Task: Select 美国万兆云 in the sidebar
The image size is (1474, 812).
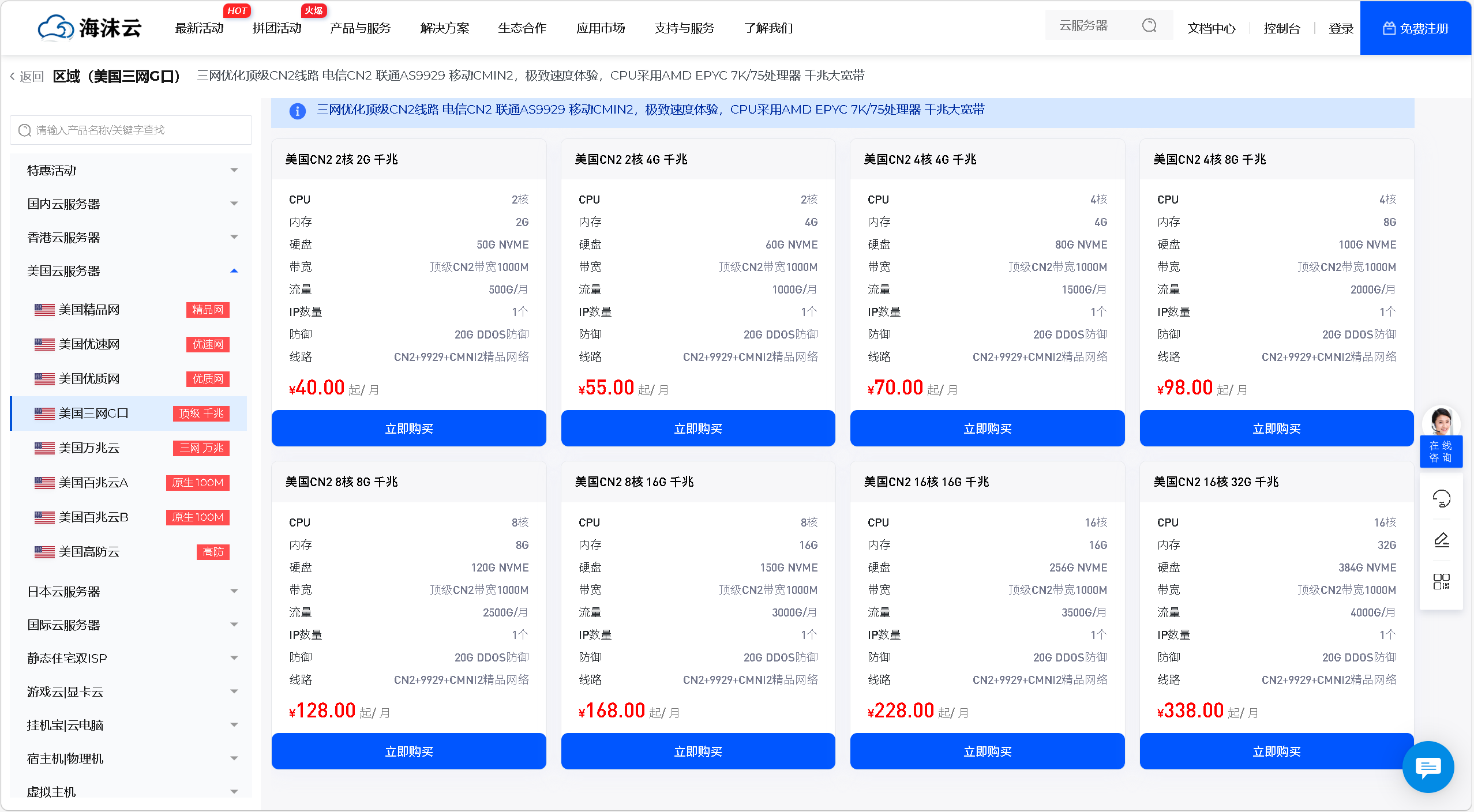Action: coord(129,448)
